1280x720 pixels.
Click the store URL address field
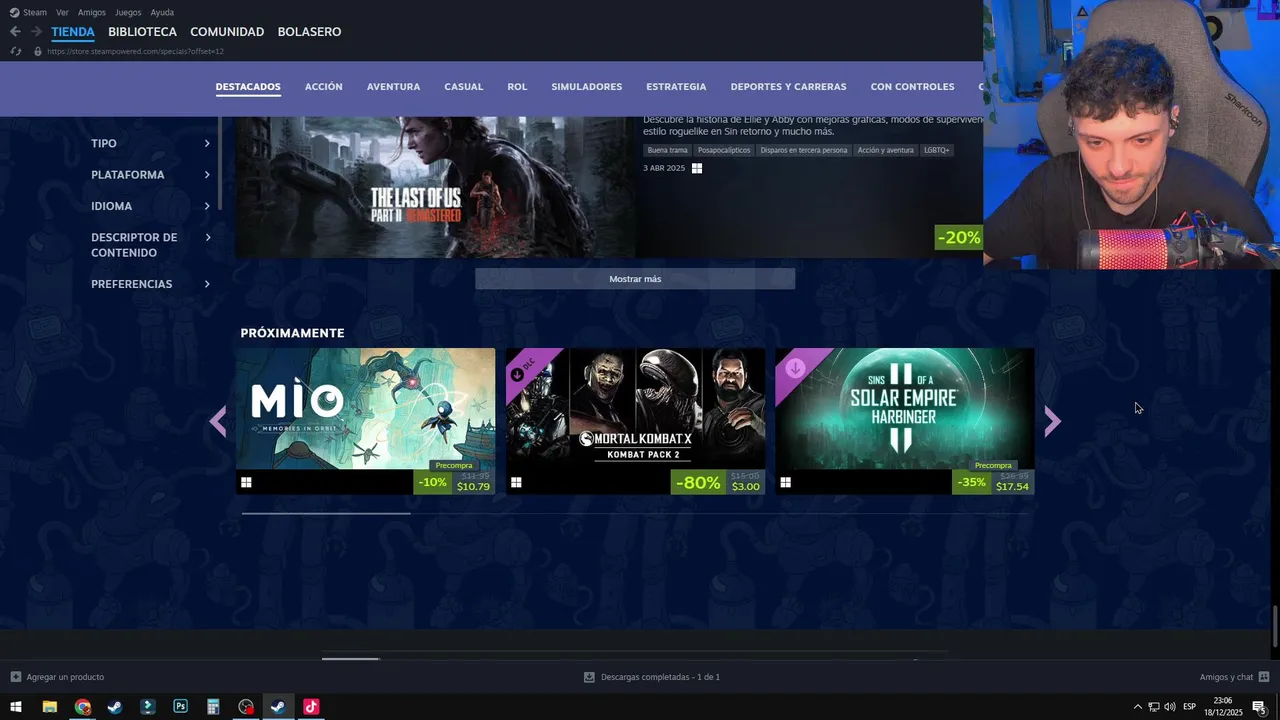click(x=135, y=51)
